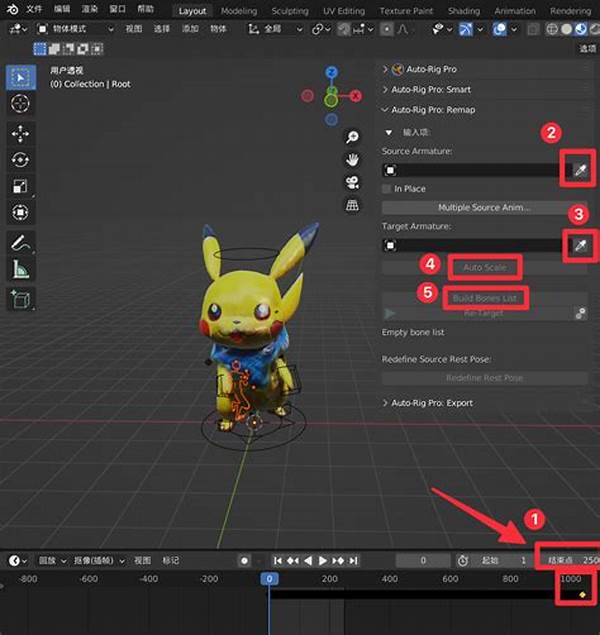Jump to previous keyframe
The width and height of the screenshot is (600, 635).
(x=293, y=560)
